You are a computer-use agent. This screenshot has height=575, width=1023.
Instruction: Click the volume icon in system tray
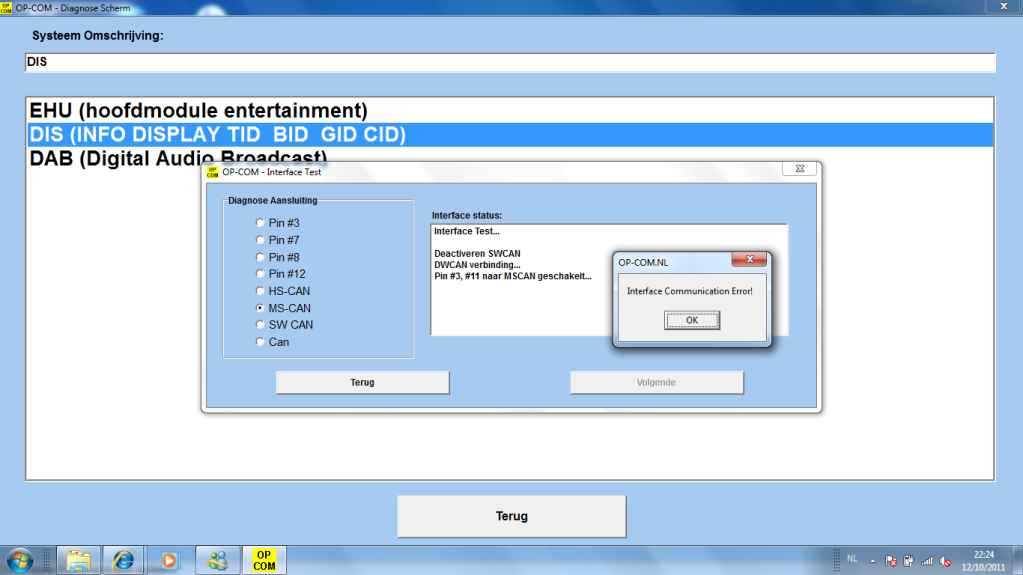(x=944, y=560)
